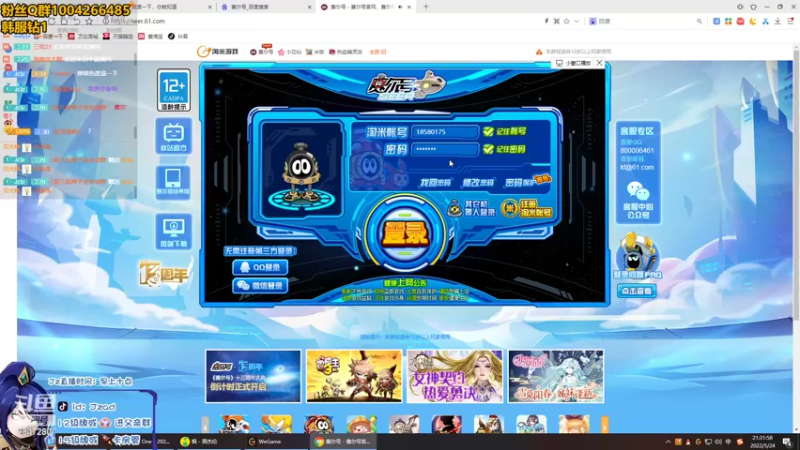Open the 13周年 anniversary badge
This screenshot has height=450, width=800.
pos(163,274)
